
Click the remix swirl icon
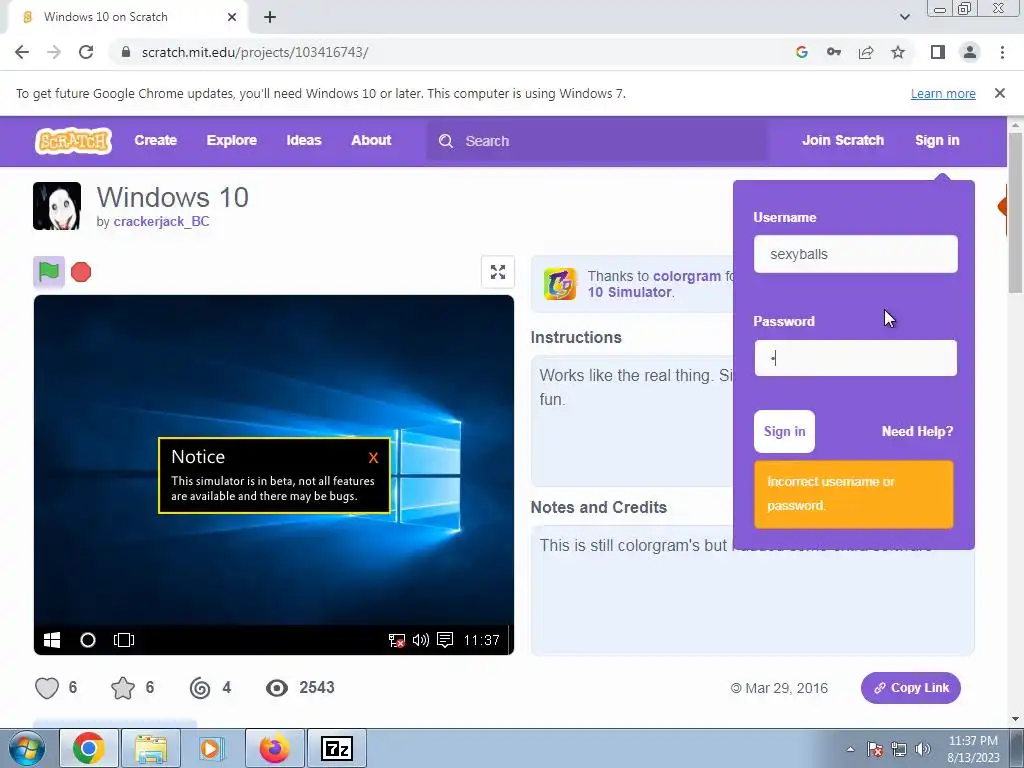[200, 688]
